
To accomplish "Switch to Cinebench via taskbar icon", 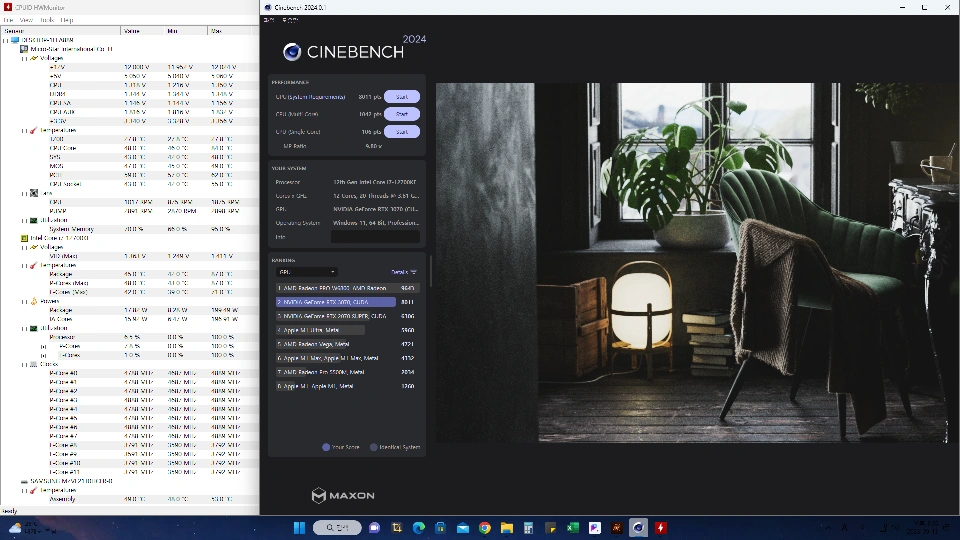I will [639, 528].
